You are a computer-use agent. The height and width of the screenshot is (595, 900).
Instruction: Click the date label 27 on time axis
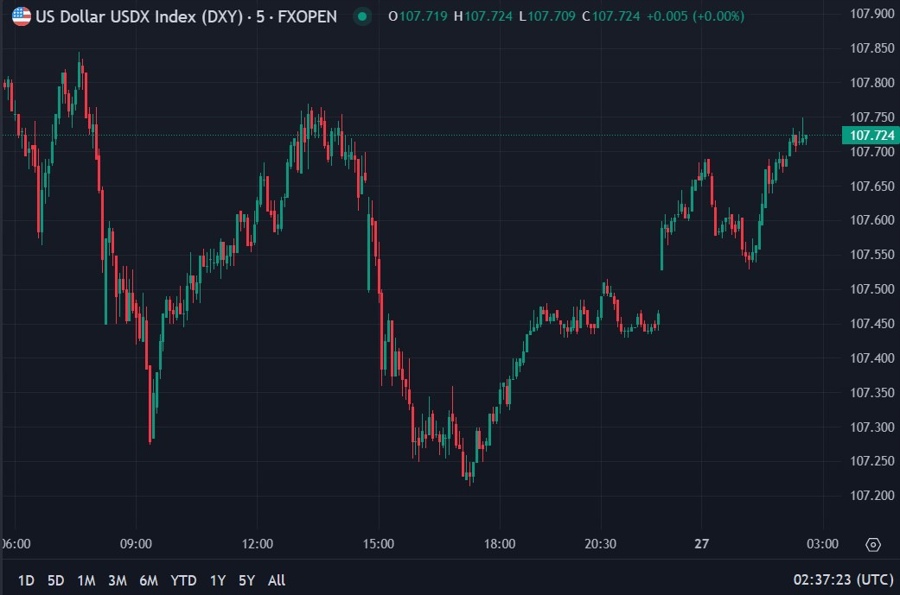coord(701,544)
